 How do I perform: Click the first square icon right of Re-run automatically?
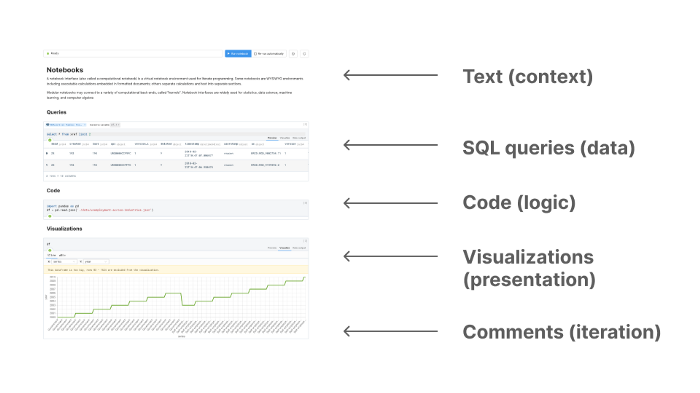coord(293,54)
